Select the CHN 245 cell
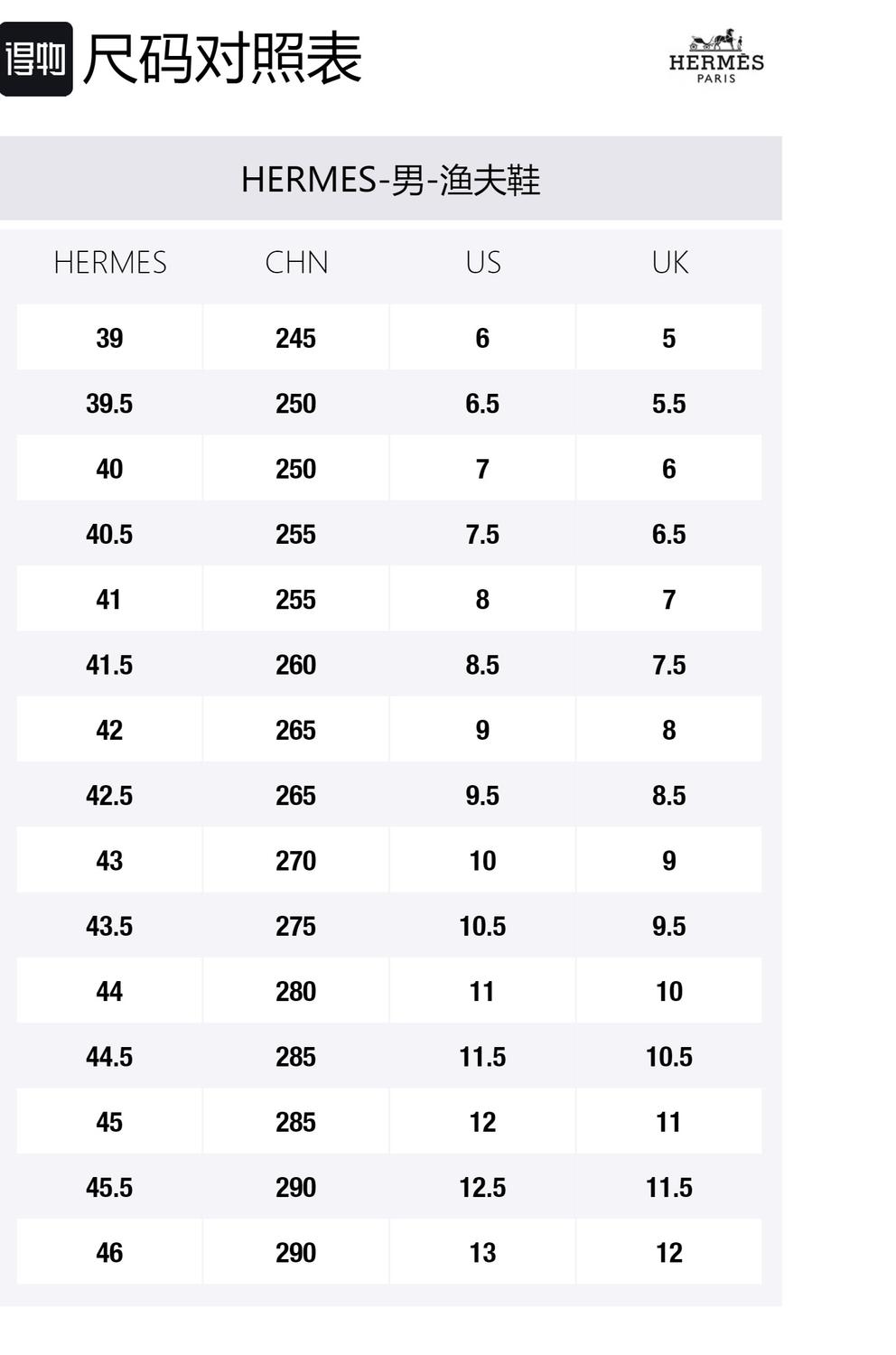Screen dimensions: 896x1355 point(296,338)
